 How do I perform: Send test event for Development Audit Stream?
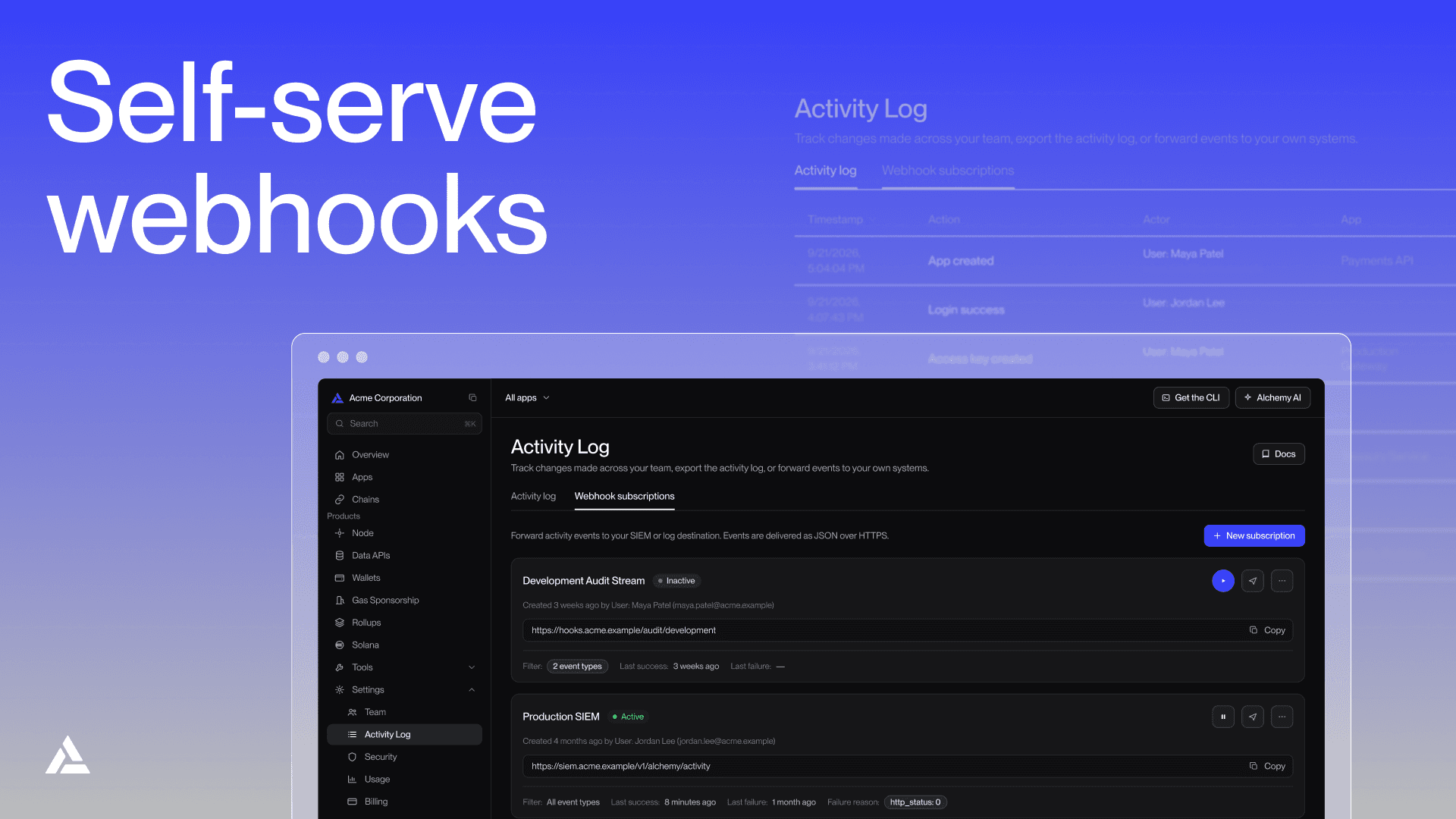(1253, 581)
